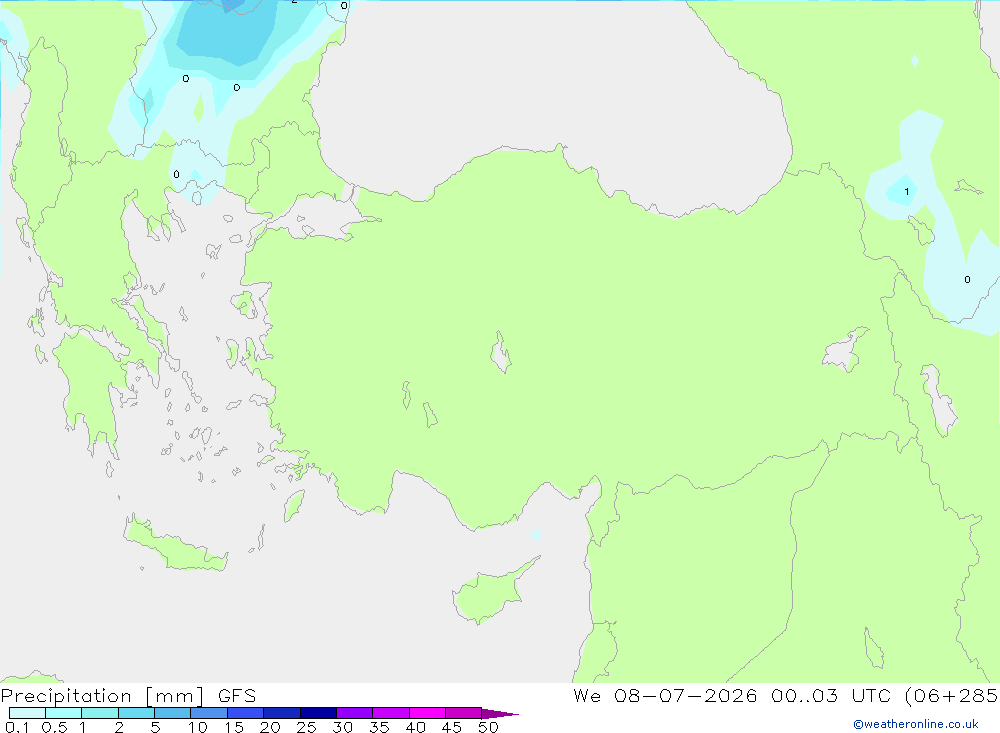
Task: Select the 30–35 mm violet legend swatch
Action: [354, 713]
